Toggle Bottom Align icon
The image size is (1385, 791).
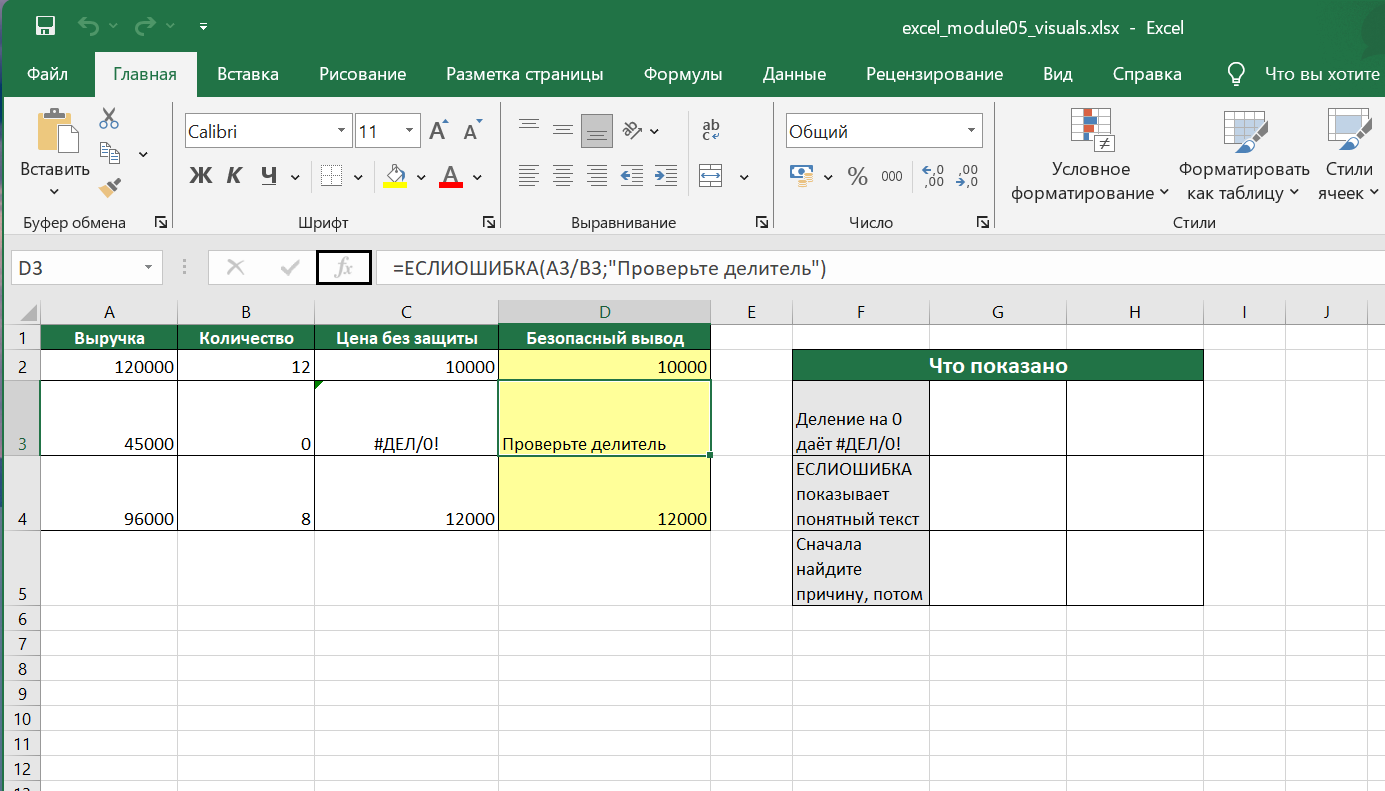pyautogui.click(x=597, y=129)
